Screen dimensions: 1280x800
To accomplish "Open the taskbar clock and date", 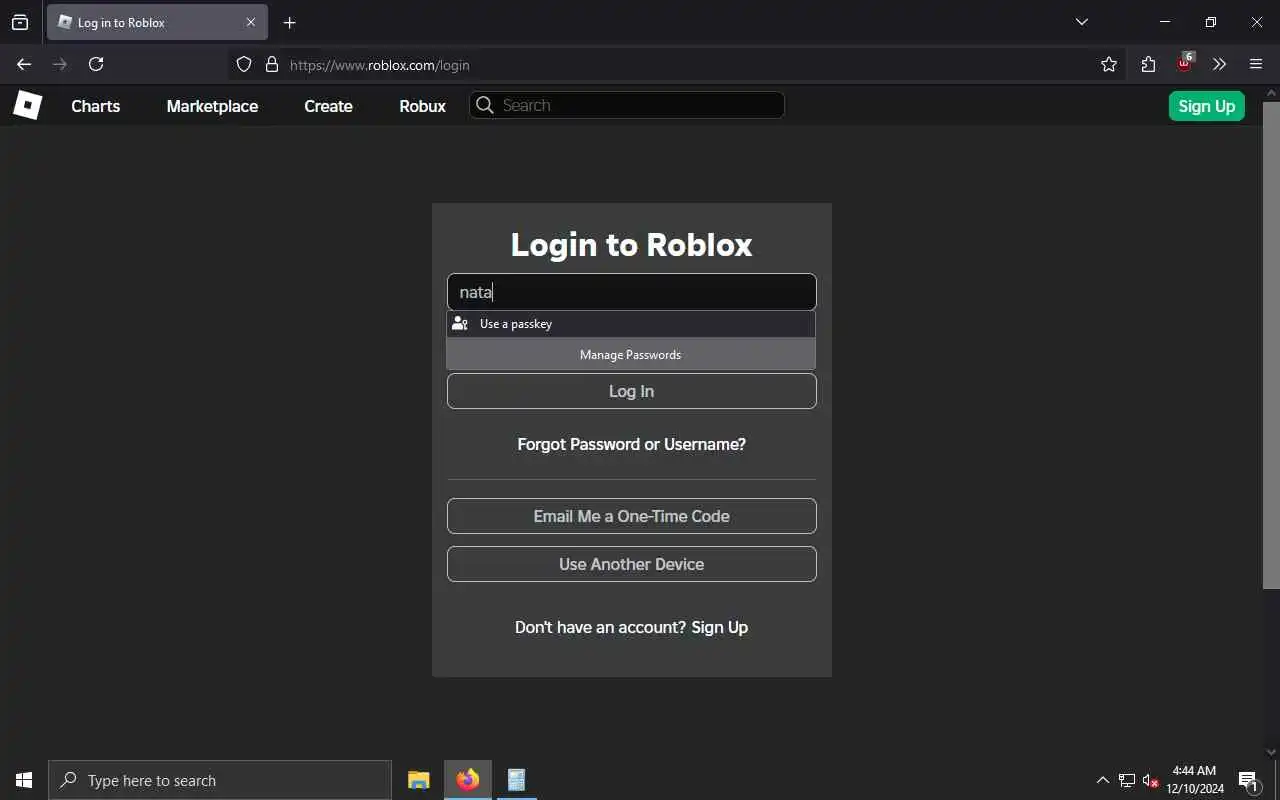I will pos(1195,780).
